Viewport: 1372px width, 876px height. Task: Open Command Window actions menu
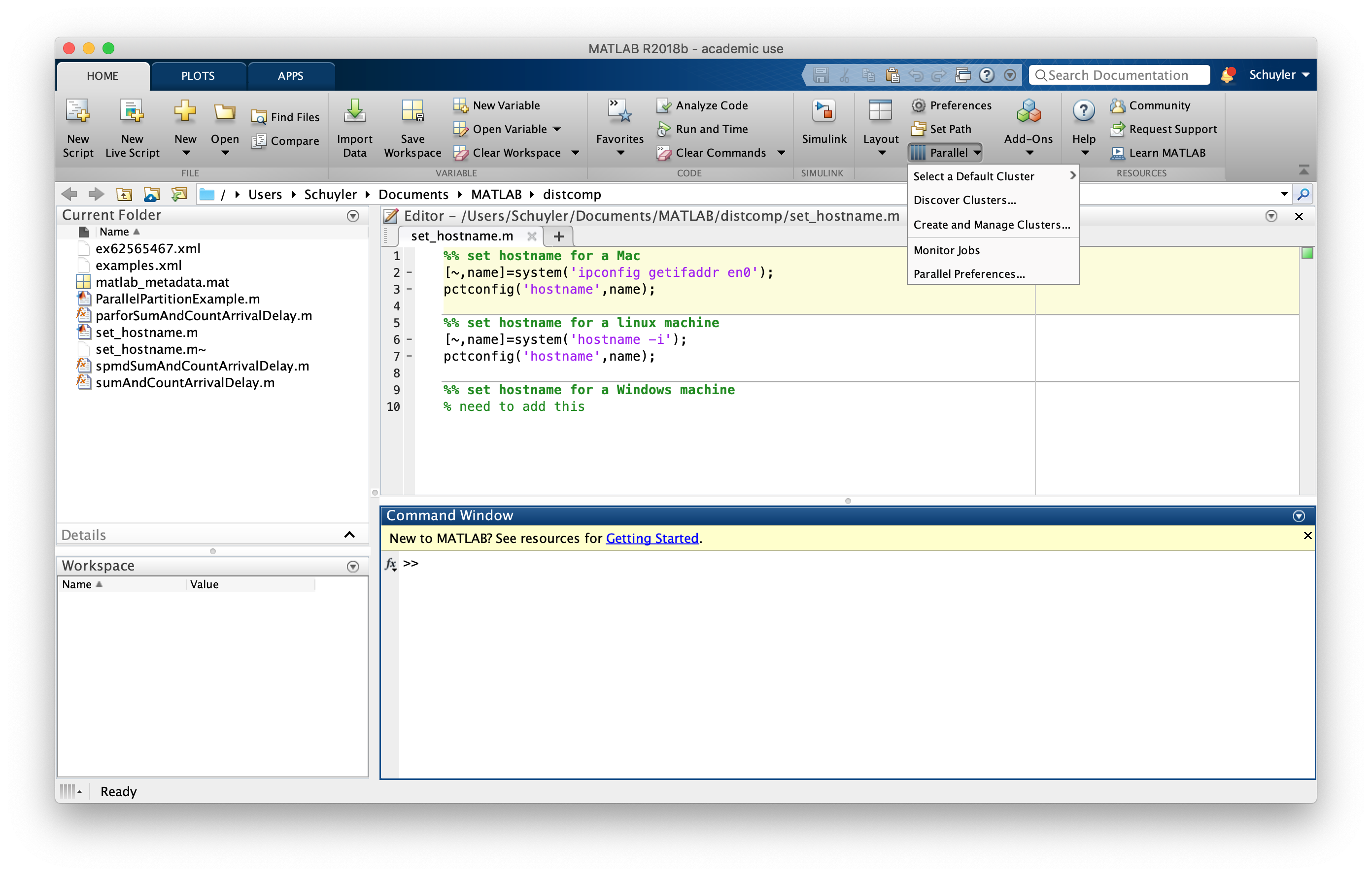point(1299,517)
